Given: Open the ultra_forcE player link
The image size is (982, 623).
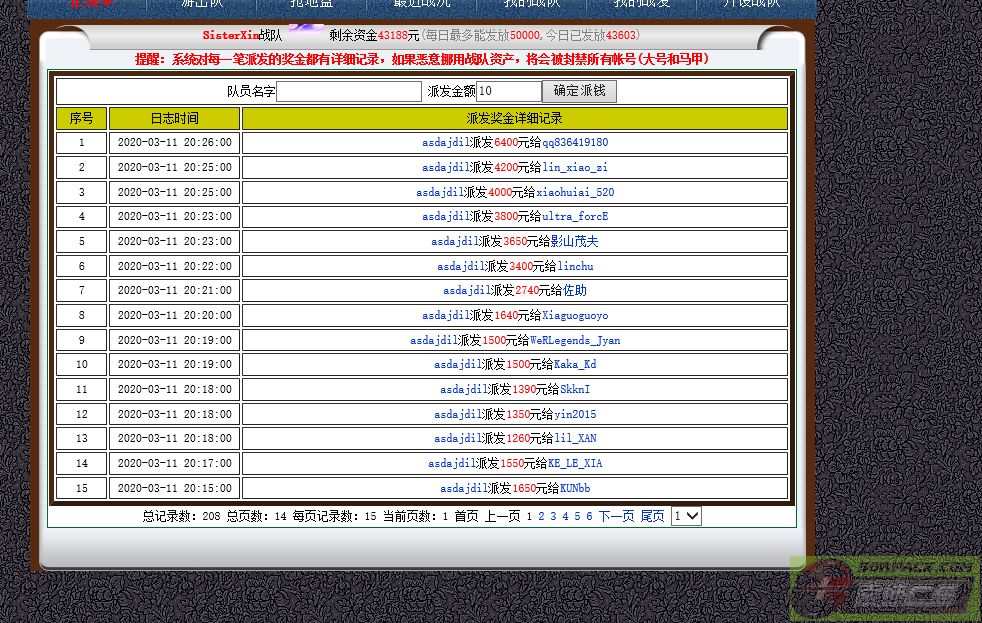Looking at the screenshot, I should [x=575, y=217].
